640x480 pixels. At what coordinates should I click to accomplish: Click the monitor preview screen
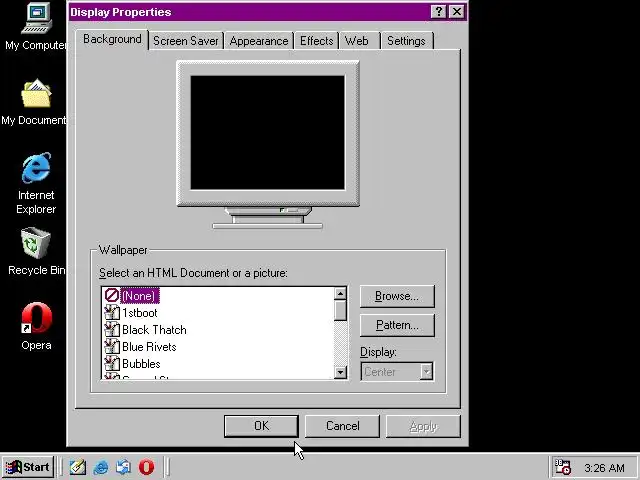[x=268, y=133]
